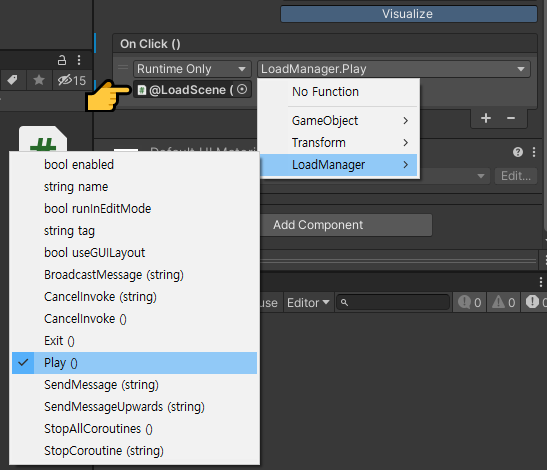Toggle the panel lock icon
Screen dimensions: 547x470
[62, 60]
